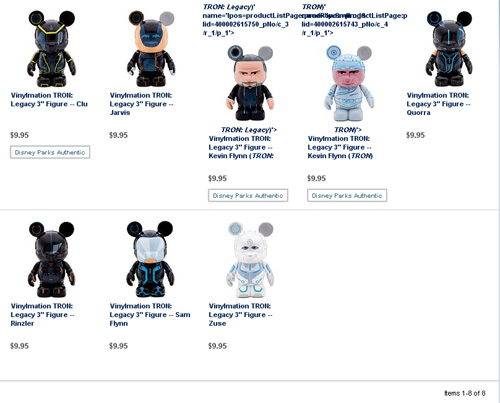Viewport: 500px width, 403px height.
Task: Open the Vinylmation Zuse title link
Action: pos(241,315)
